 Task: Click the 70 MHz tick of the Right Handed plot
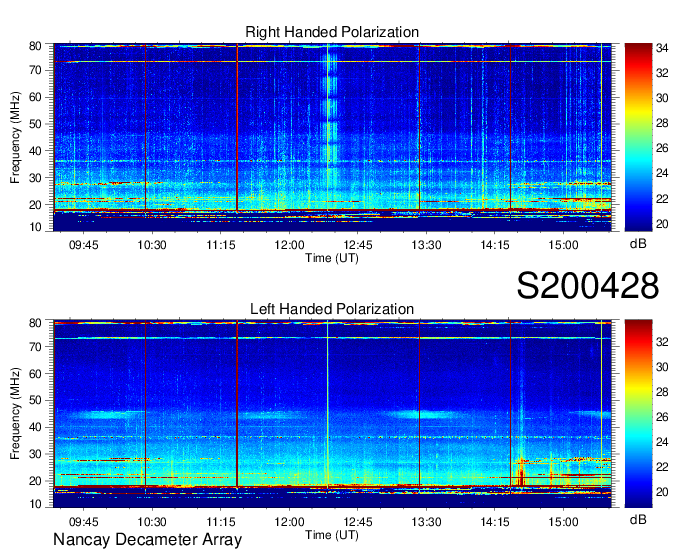pos(35,70)
